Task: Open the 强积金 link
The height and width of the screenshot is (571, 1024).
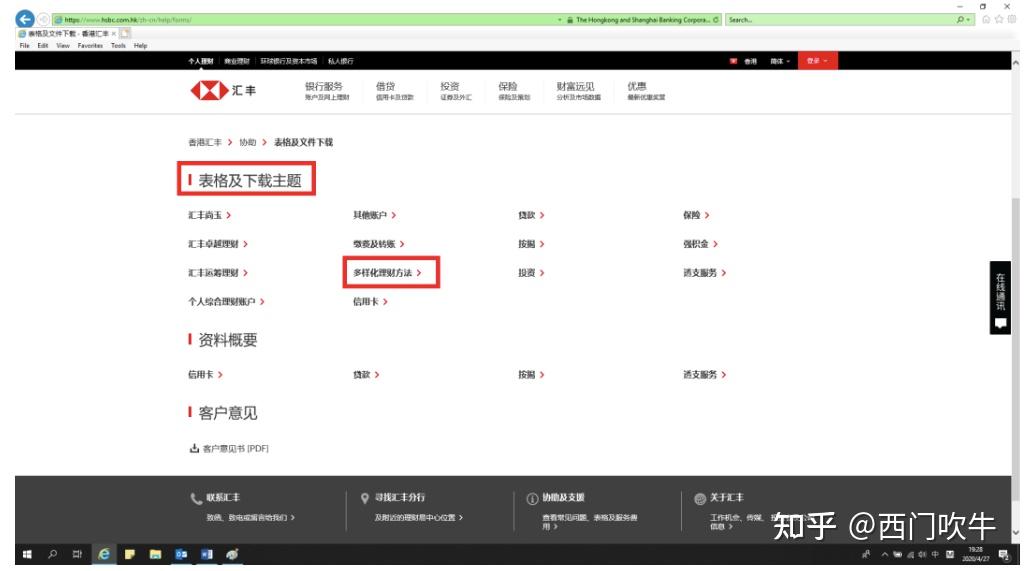Action: click(x=700, y=244)
